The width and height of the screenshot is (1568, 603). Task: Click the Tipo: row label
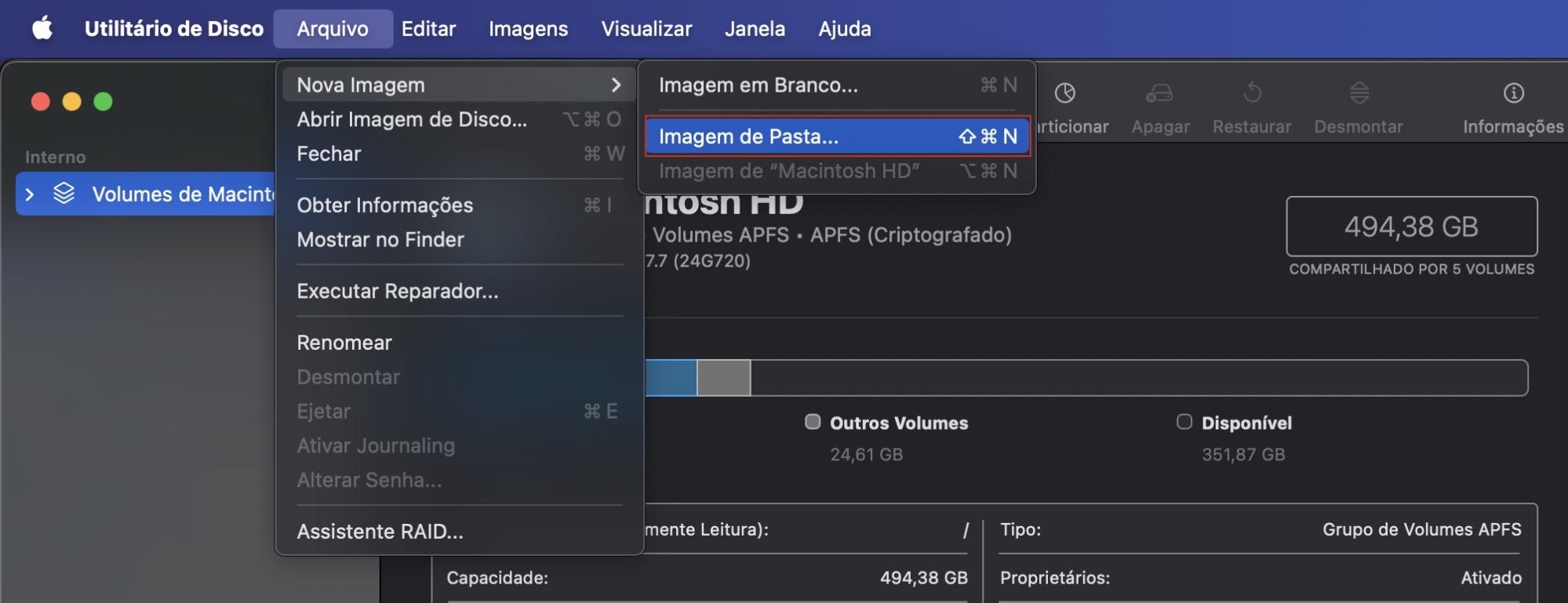coord(1020,530)
